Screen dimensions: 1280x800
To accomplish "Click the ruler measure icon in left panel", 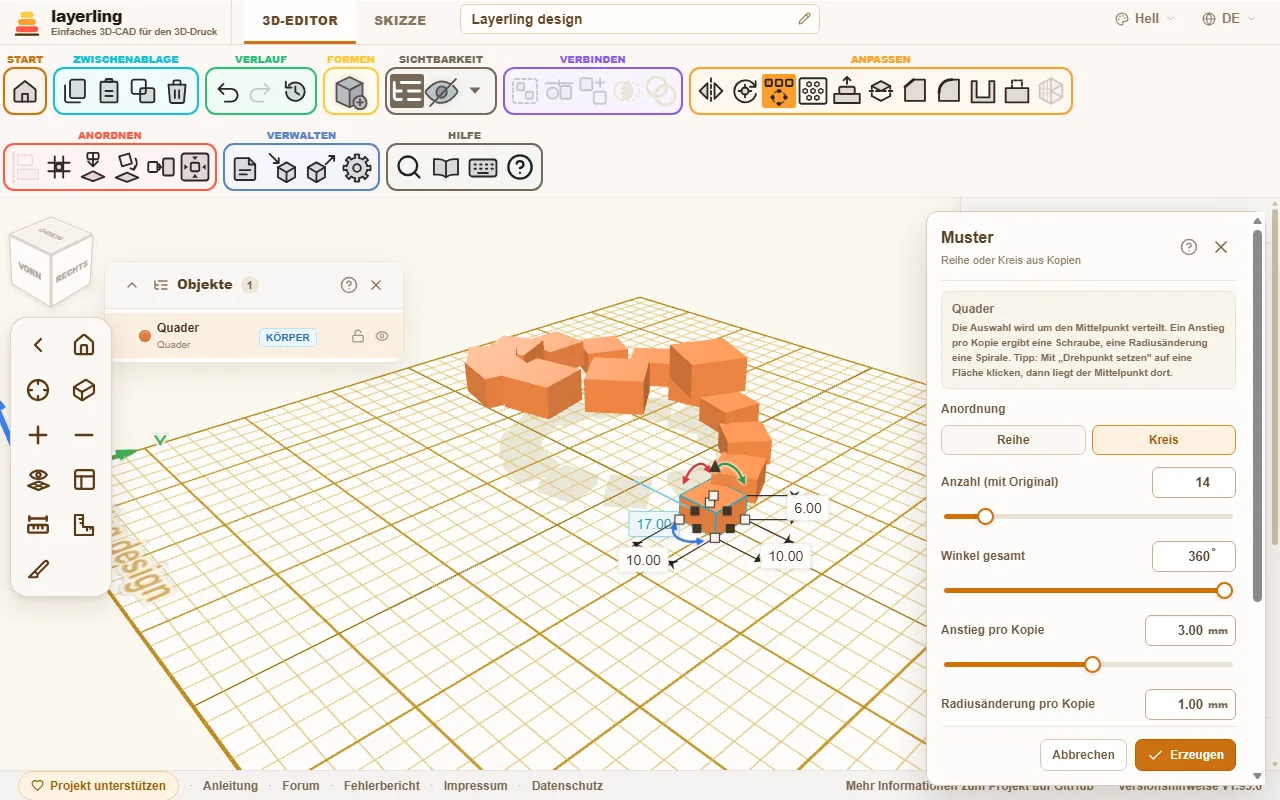I will (x=38, y=525).
